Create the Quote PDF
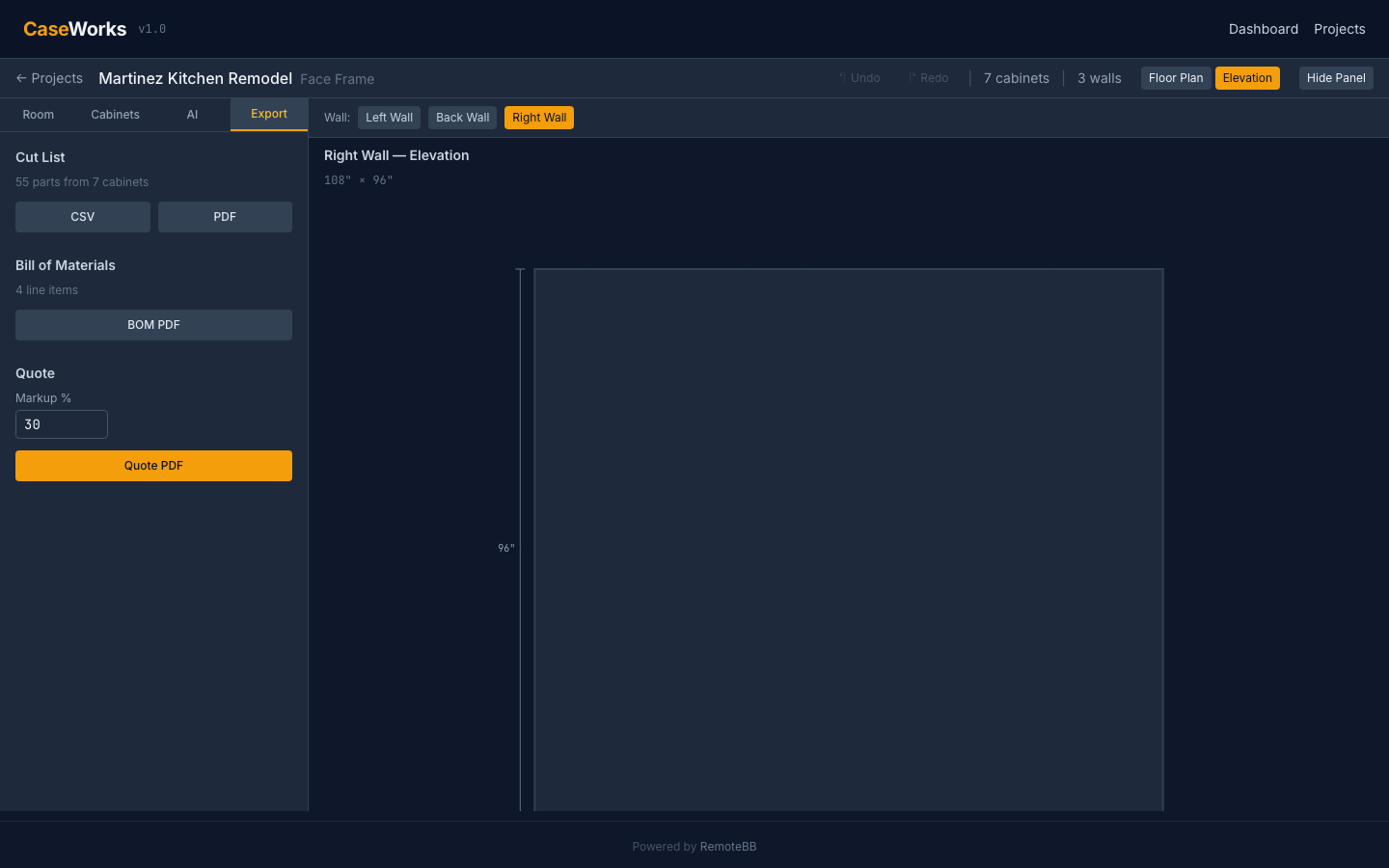 153,465
